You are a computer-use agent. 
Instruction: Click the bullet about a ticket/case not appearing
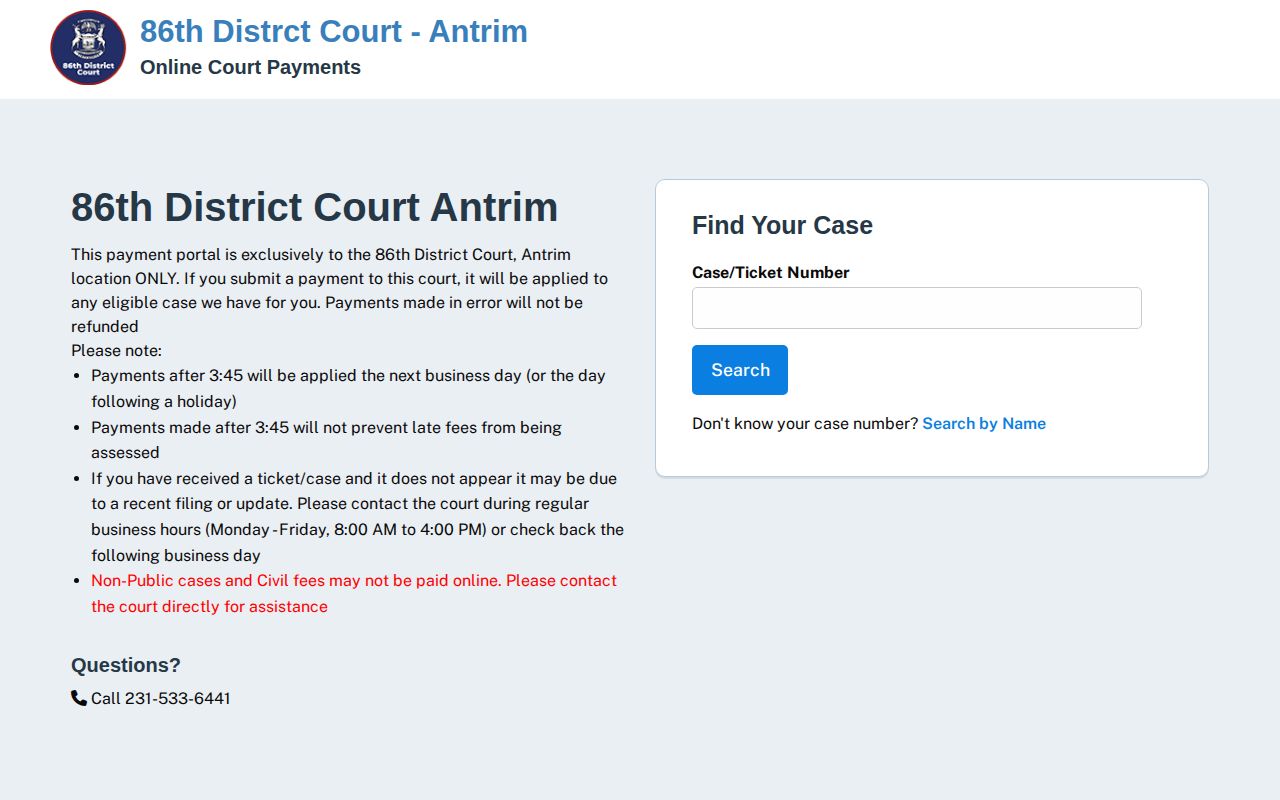point(357,517)
